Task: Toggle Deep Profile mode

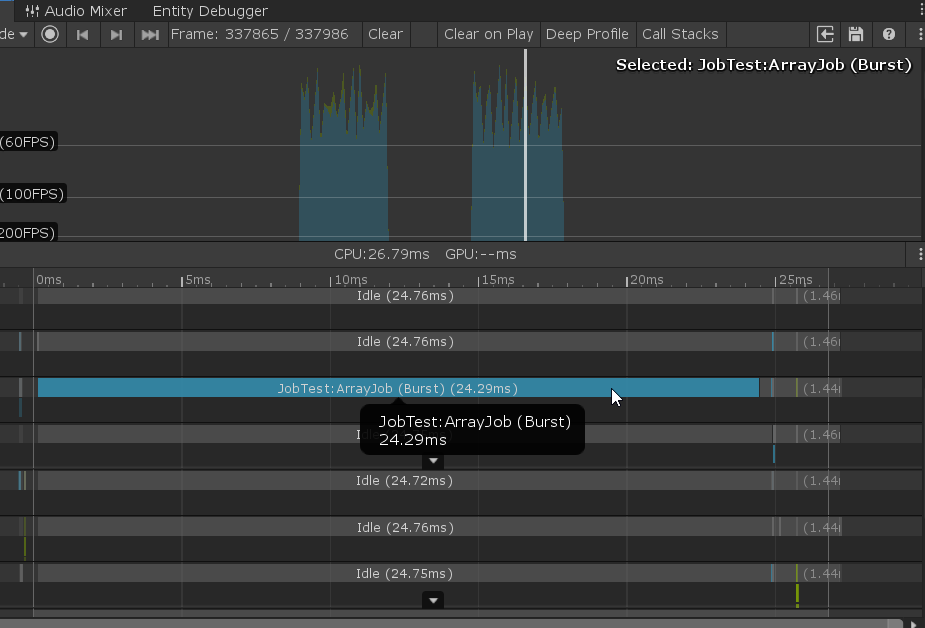Action: [587, 34]
